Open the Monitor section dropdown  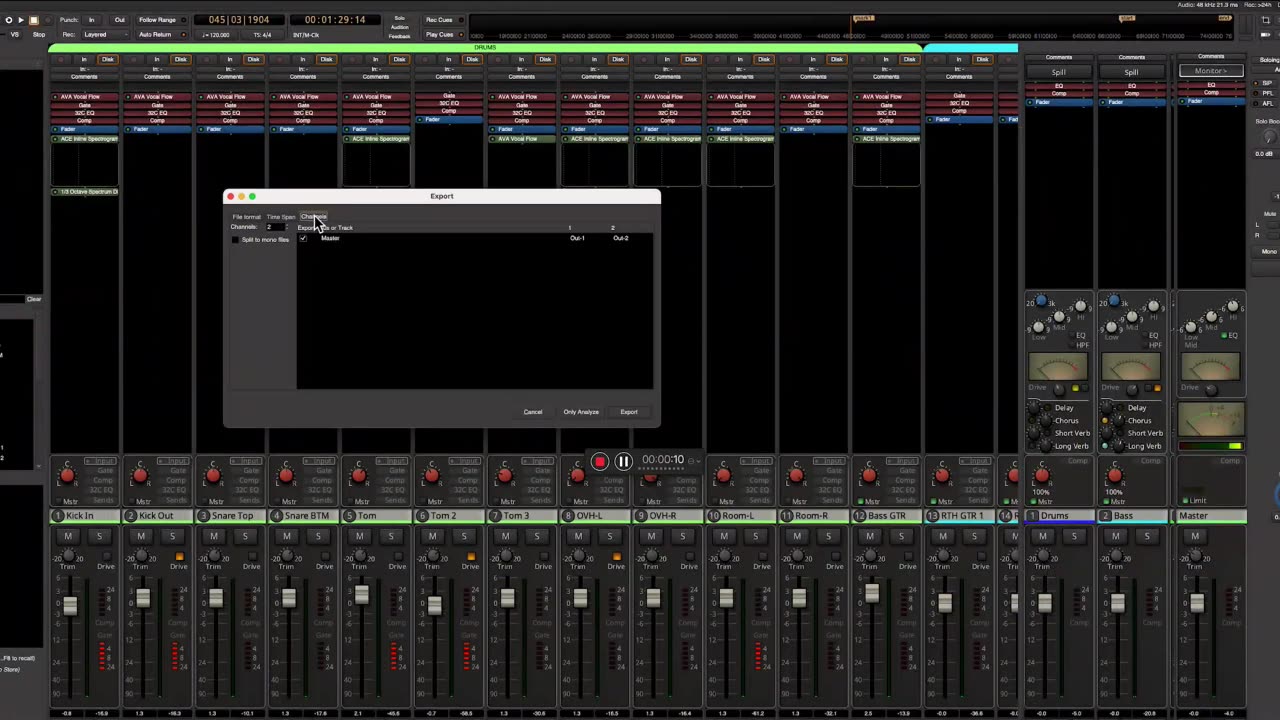coord(1211,71)
